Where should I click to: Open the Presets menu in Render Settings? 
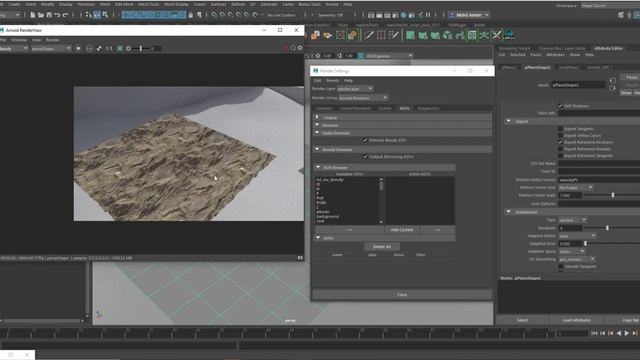[x=332, y=80]
